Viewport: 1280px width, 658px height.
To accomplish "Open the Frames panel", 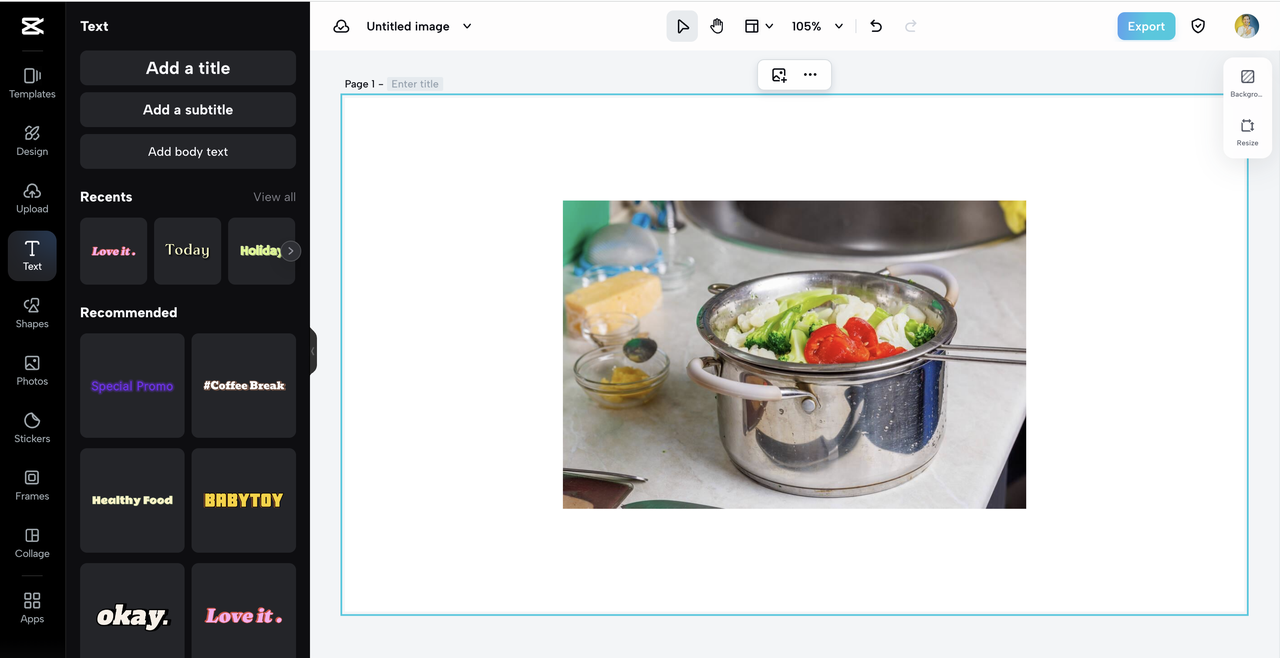I will pyautogui.click(x=32, y=485).
